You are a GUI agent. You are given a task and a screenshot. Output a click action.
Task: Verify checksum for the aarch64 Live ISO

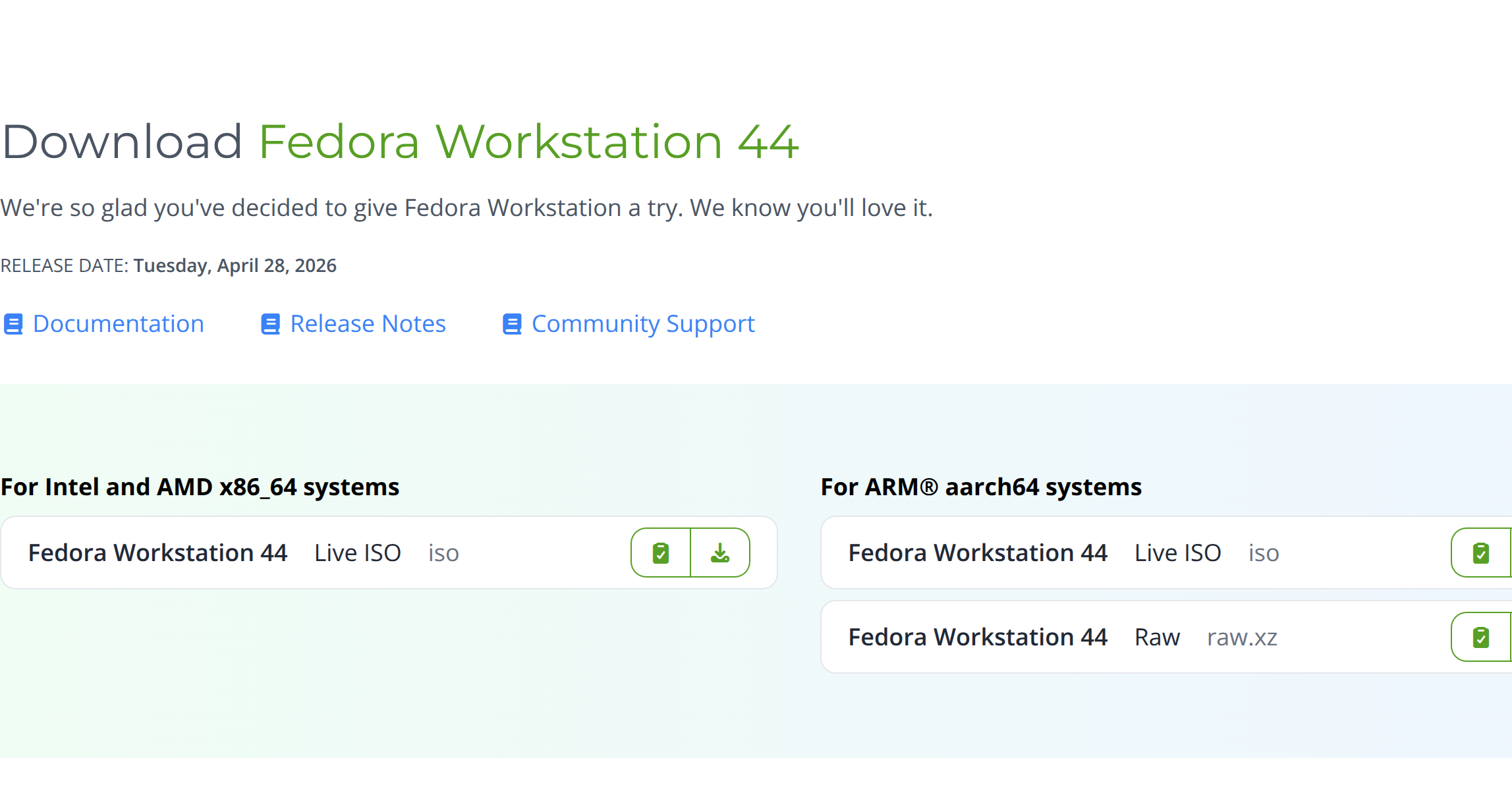1481,553
